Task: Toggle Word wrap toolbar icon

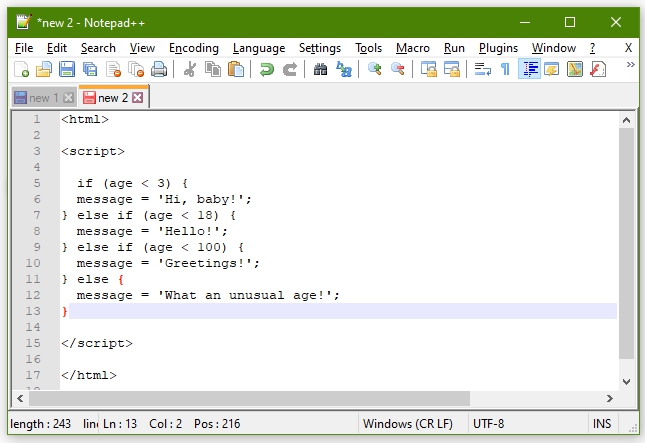Action: (x=483, y=69)
